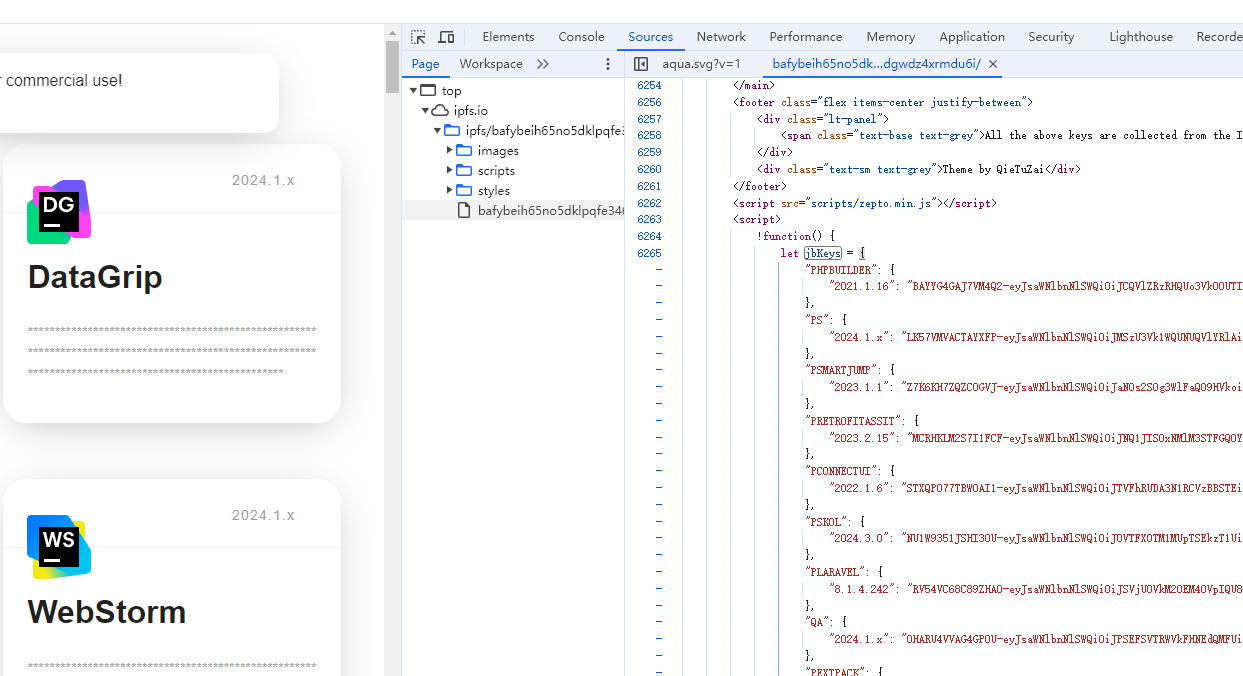This screenshot has height=676, width=1243.
Task: Collapse the top frame node
Action: click(x=413, y=90)
